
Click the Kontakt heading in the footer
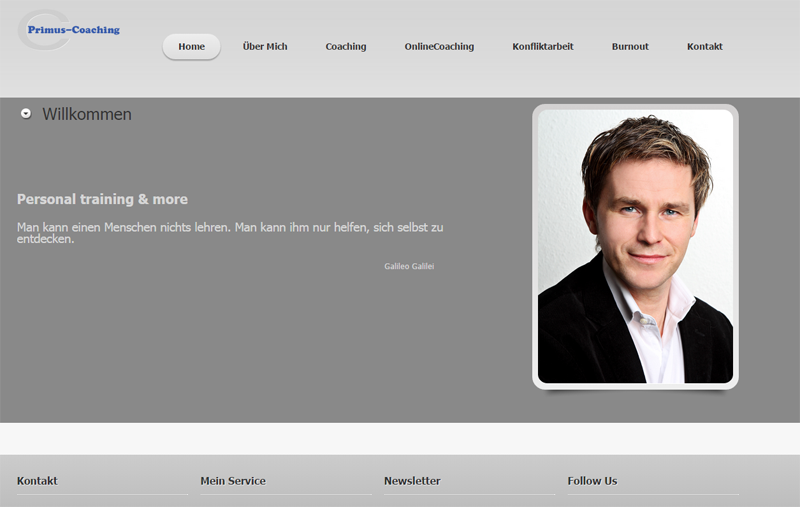37,481
